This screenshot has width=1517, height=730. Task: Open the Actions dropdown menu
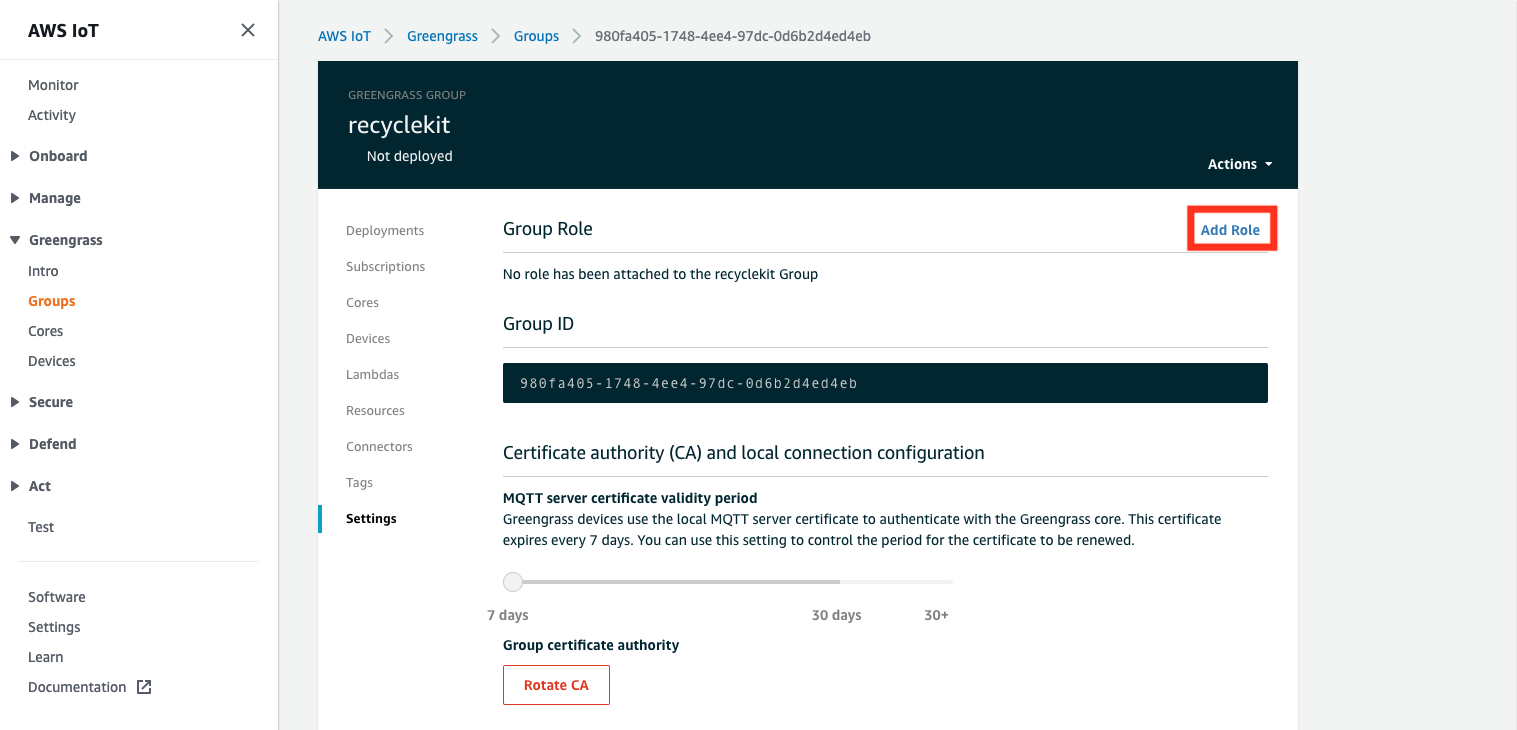pos(1240,164)
